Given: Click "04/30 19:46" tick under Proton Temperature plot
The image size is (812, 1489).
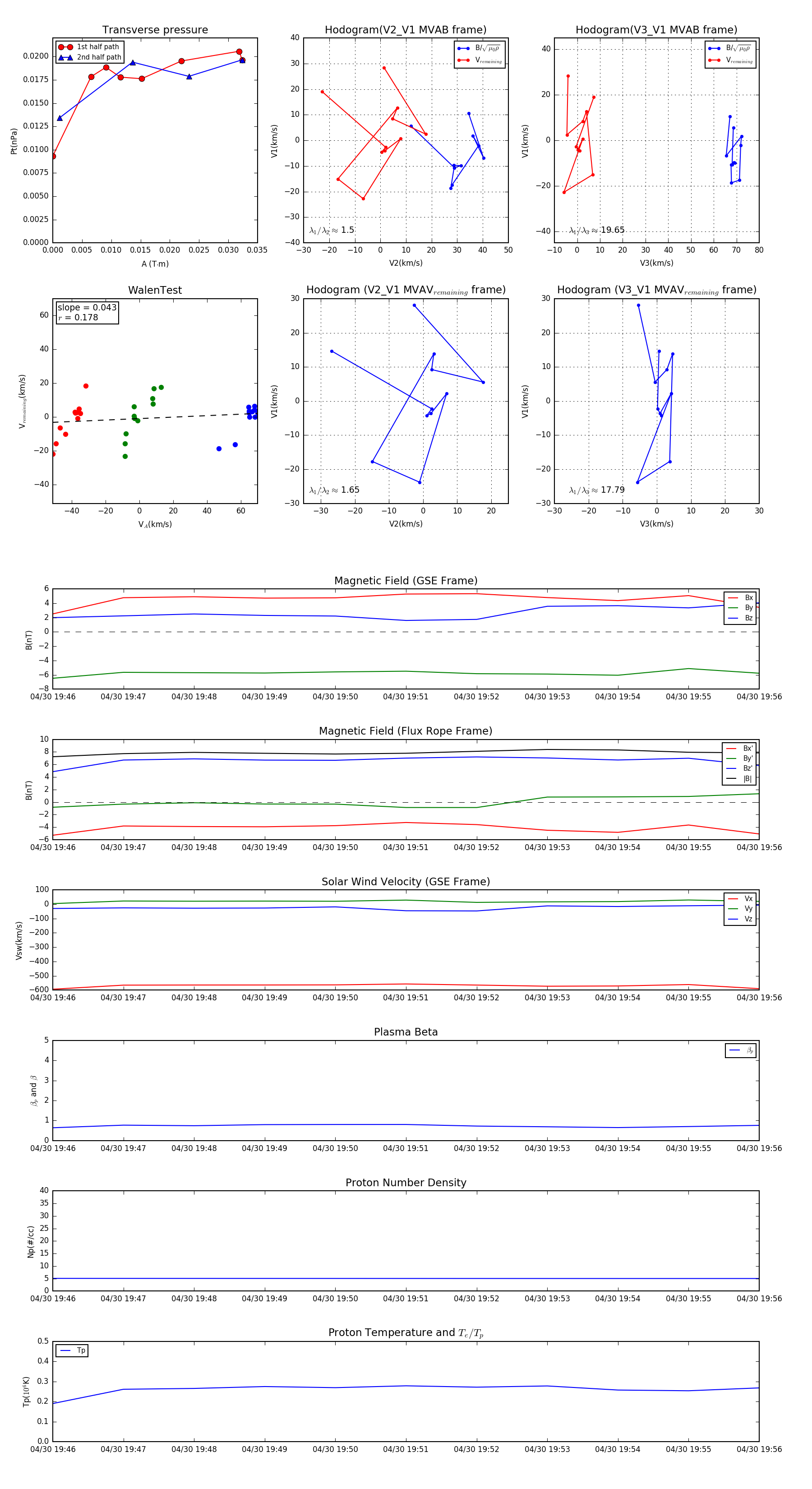Looking at the screenshot, I should 53,1449.
